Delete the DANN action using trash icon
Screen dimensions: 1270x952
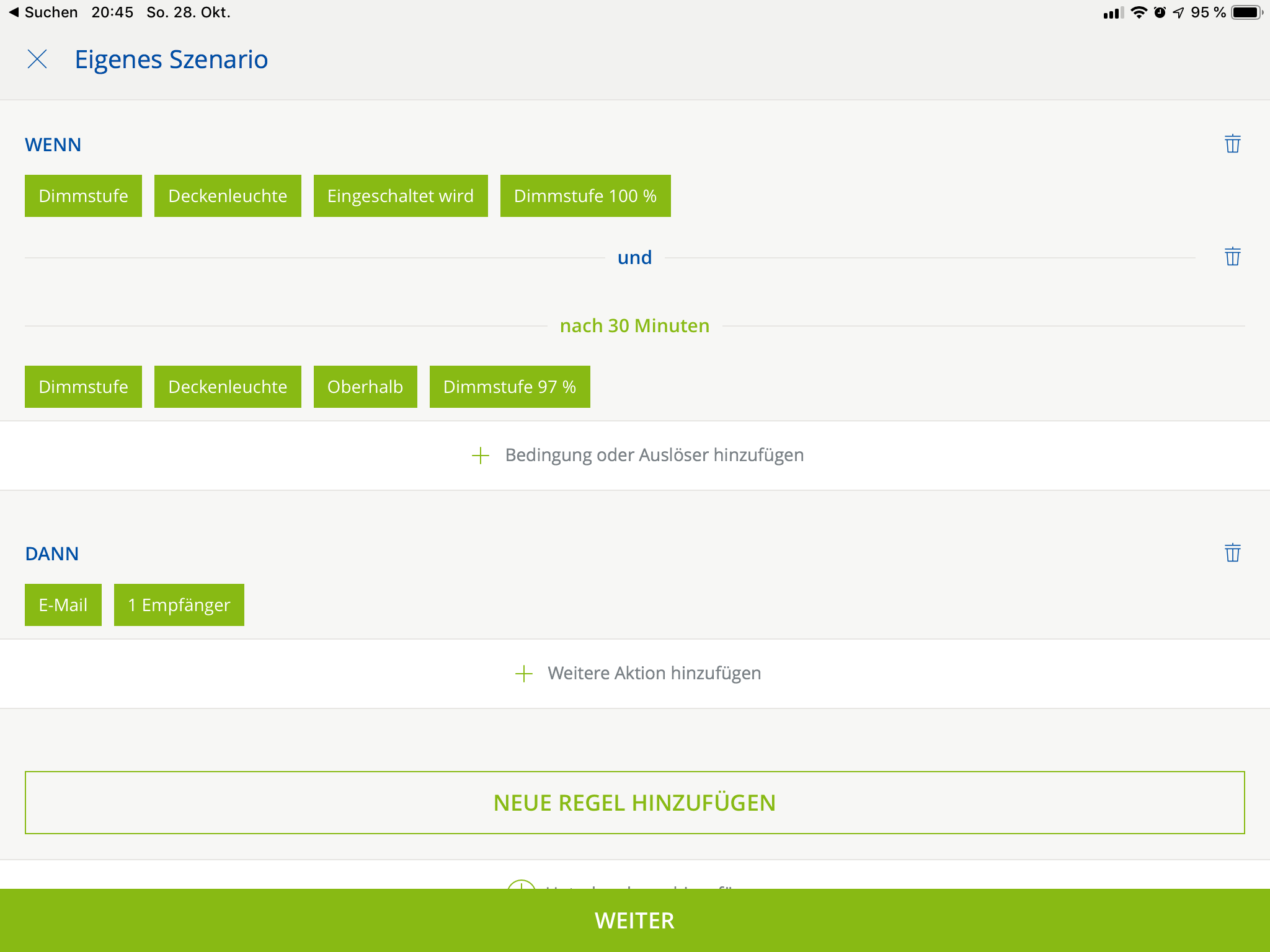coord(1232,553)
